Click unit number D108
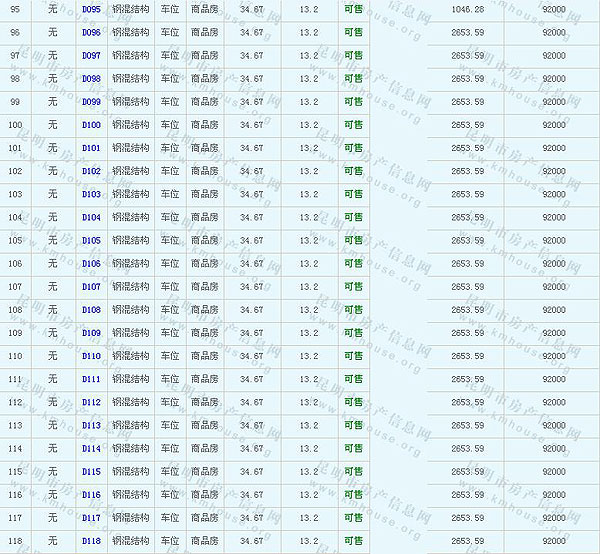Screen dimensions: 600x554 tap(91, 310)
